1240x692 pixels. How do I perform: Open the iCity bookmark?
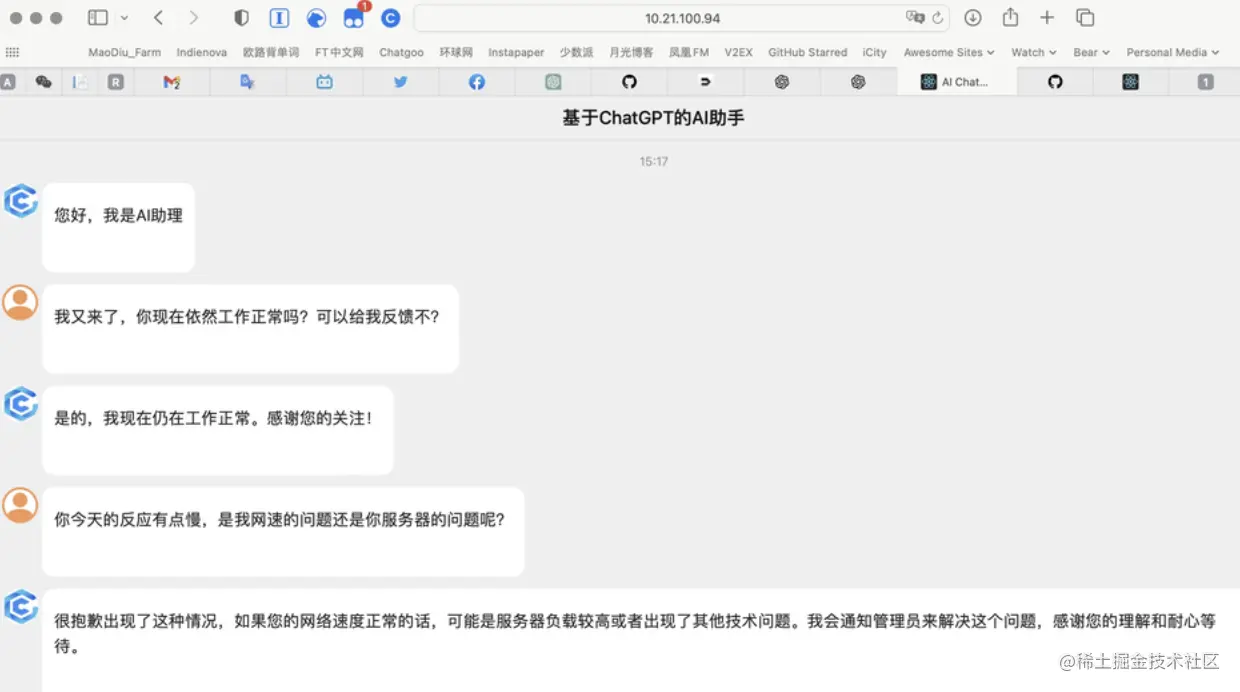(875, 52)
